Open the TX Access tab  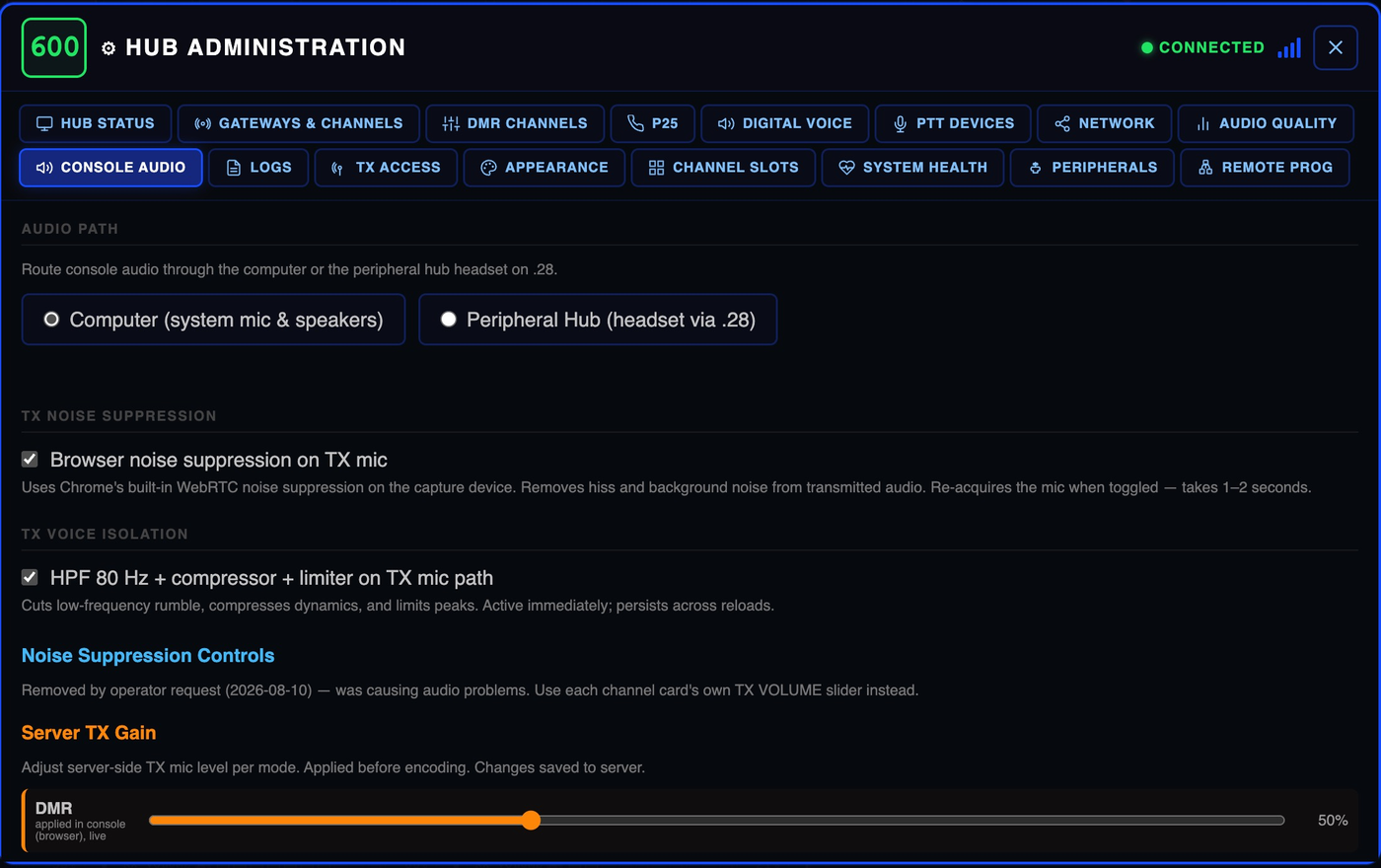click(x=386, y=168)
